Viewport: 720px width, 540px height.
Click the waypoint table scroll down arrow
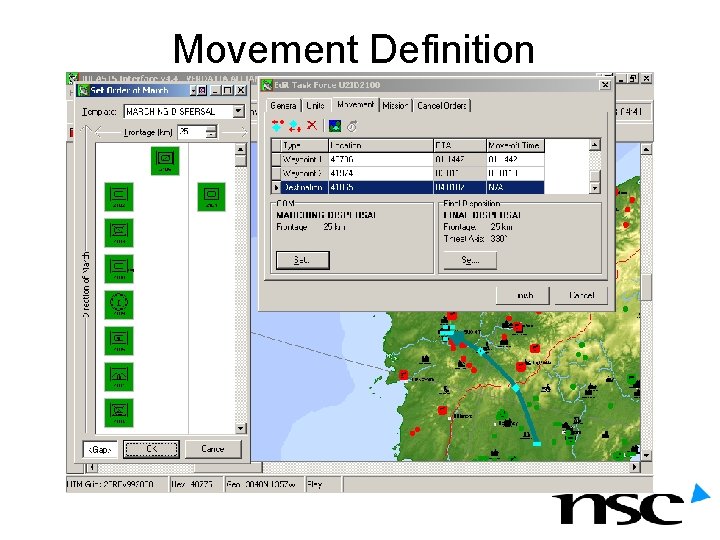point(595,188)
